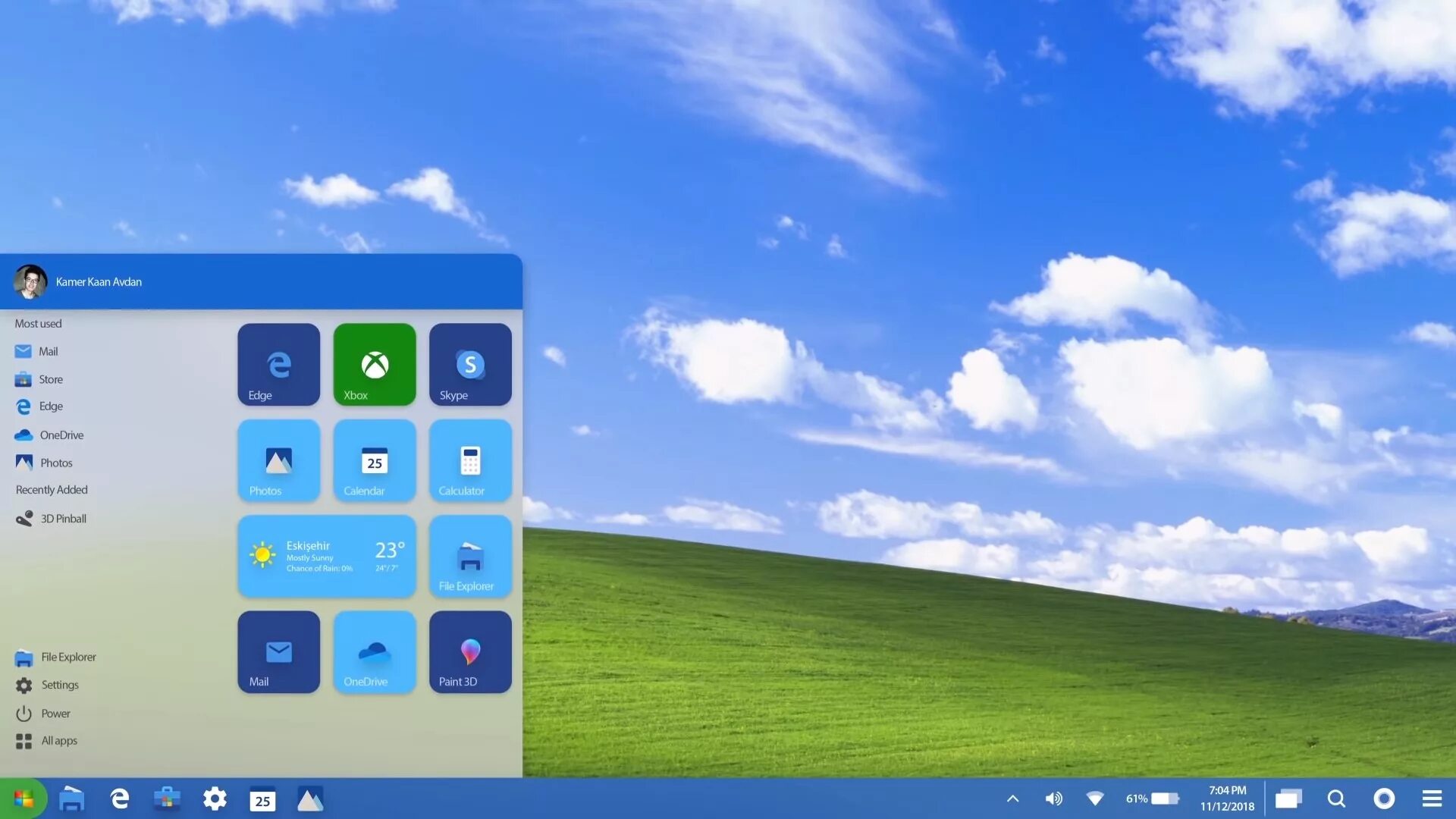Open calendar date tile showing 25
The width and height of the screenshot is (1456, 819).
pos(374,459)
